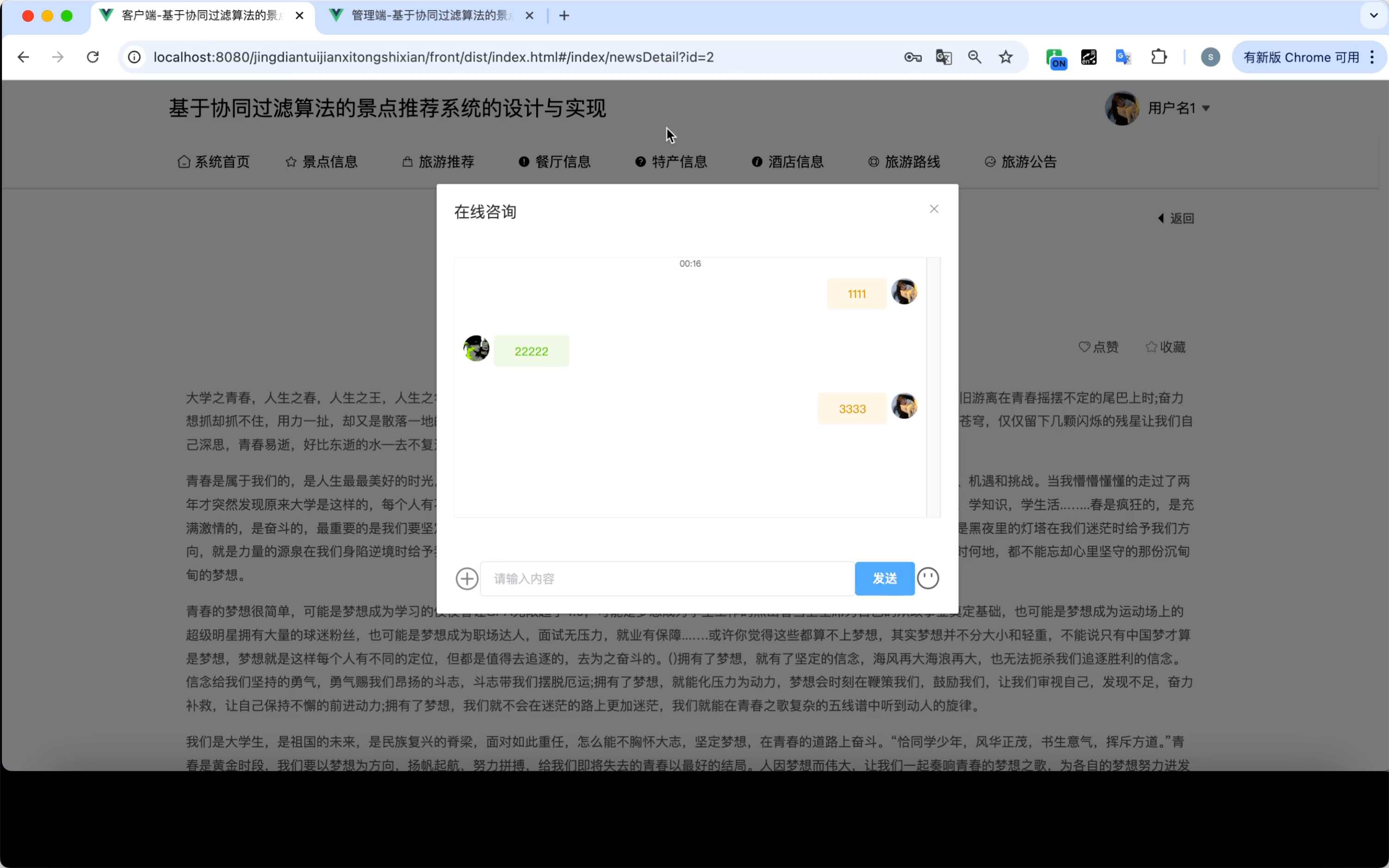This screenshot has width=1389, height=868.
Task: Click the address bar URL
Action: (434, 57)
